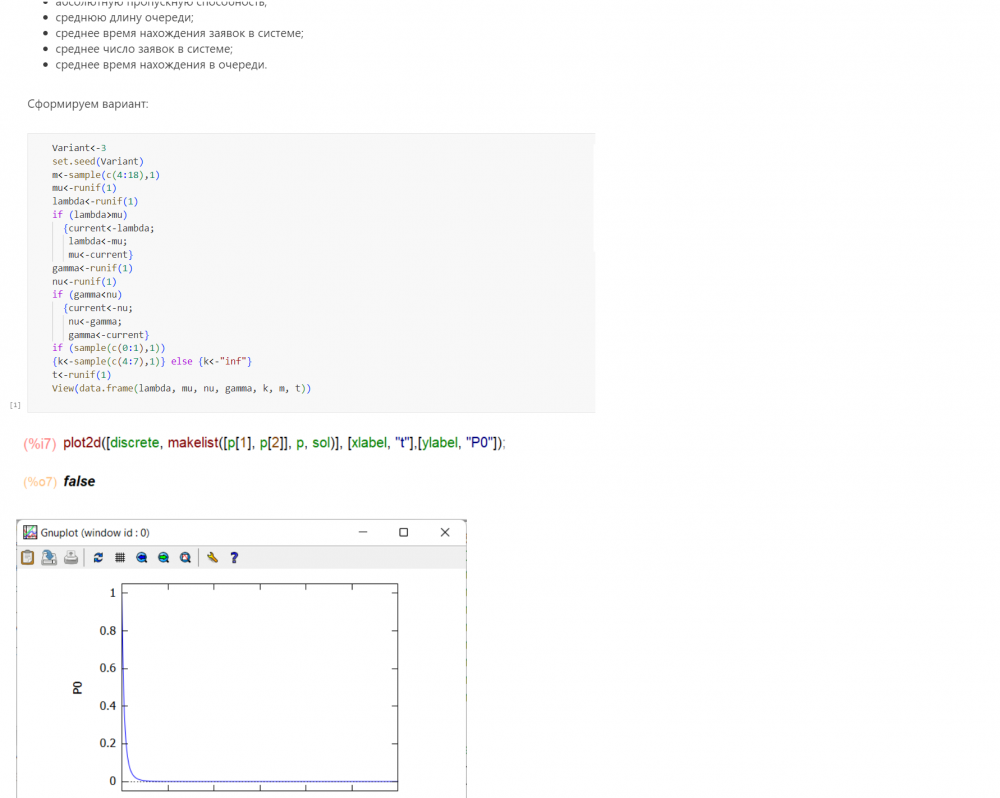Select the (%o7) false output line
This screenshot has height=798, width=1000.
point(78,481)
